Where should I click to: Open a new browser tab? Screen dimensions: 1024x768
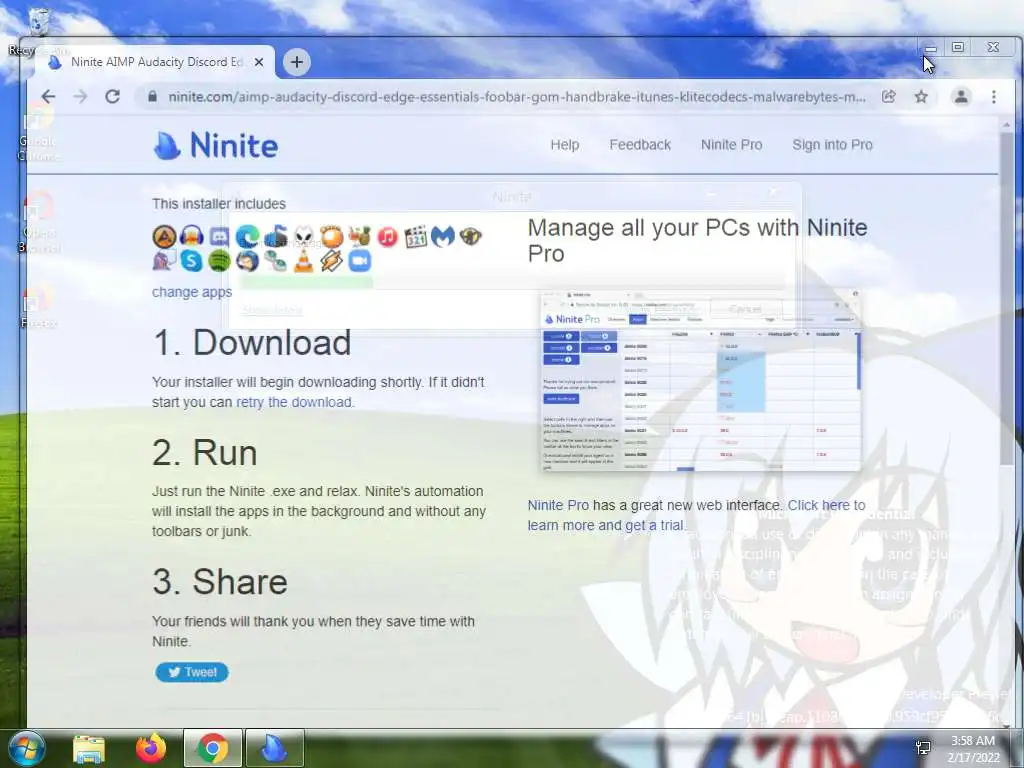(296, 62)
